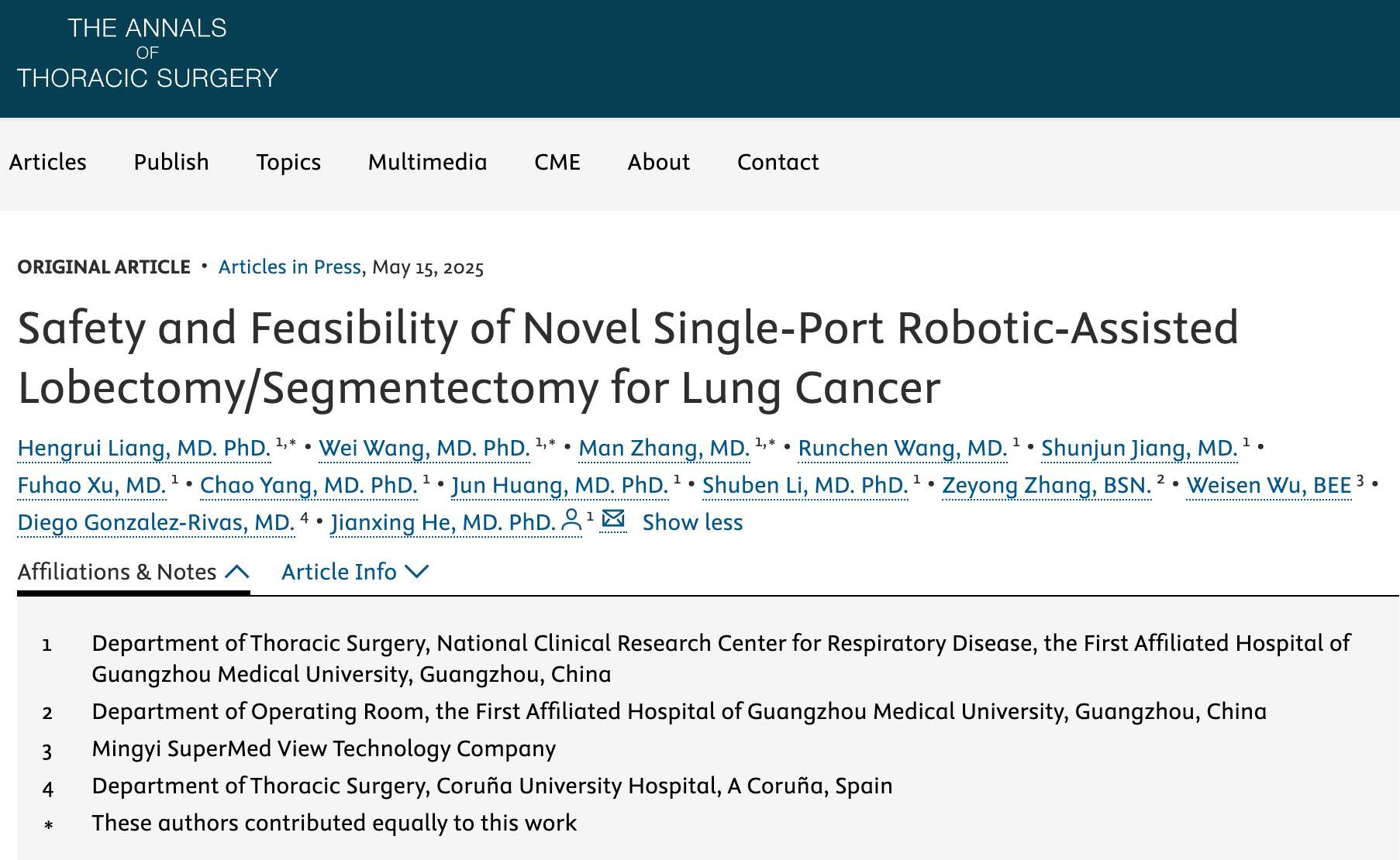Expand the Article Info section

[x=355, y=572]
